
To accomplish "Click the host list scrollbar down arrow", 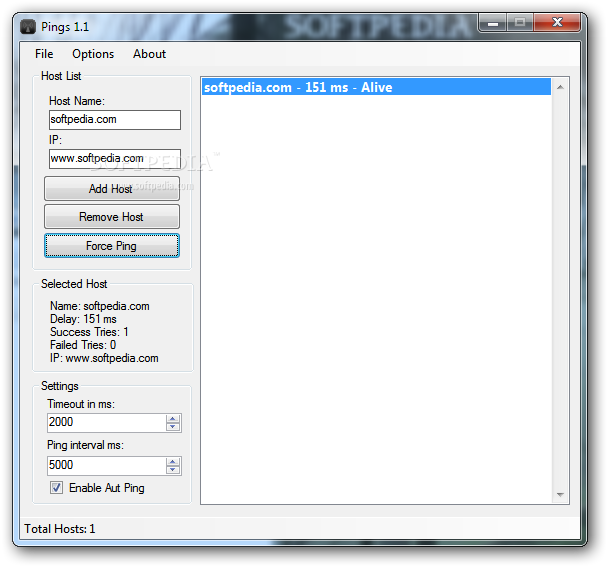I will pyautogui.click(x=560, y=494).
